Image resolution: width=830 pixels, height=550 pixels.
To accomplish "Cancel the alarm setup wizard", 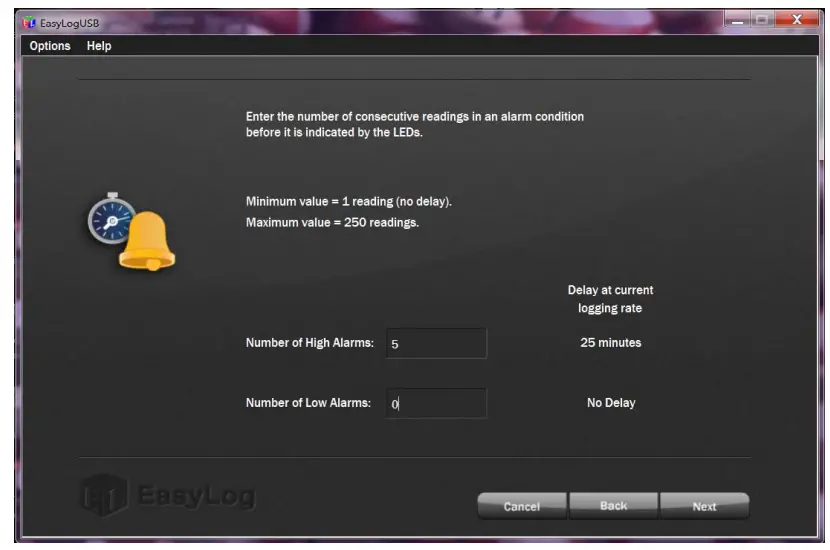I will [x=522, y=506].
